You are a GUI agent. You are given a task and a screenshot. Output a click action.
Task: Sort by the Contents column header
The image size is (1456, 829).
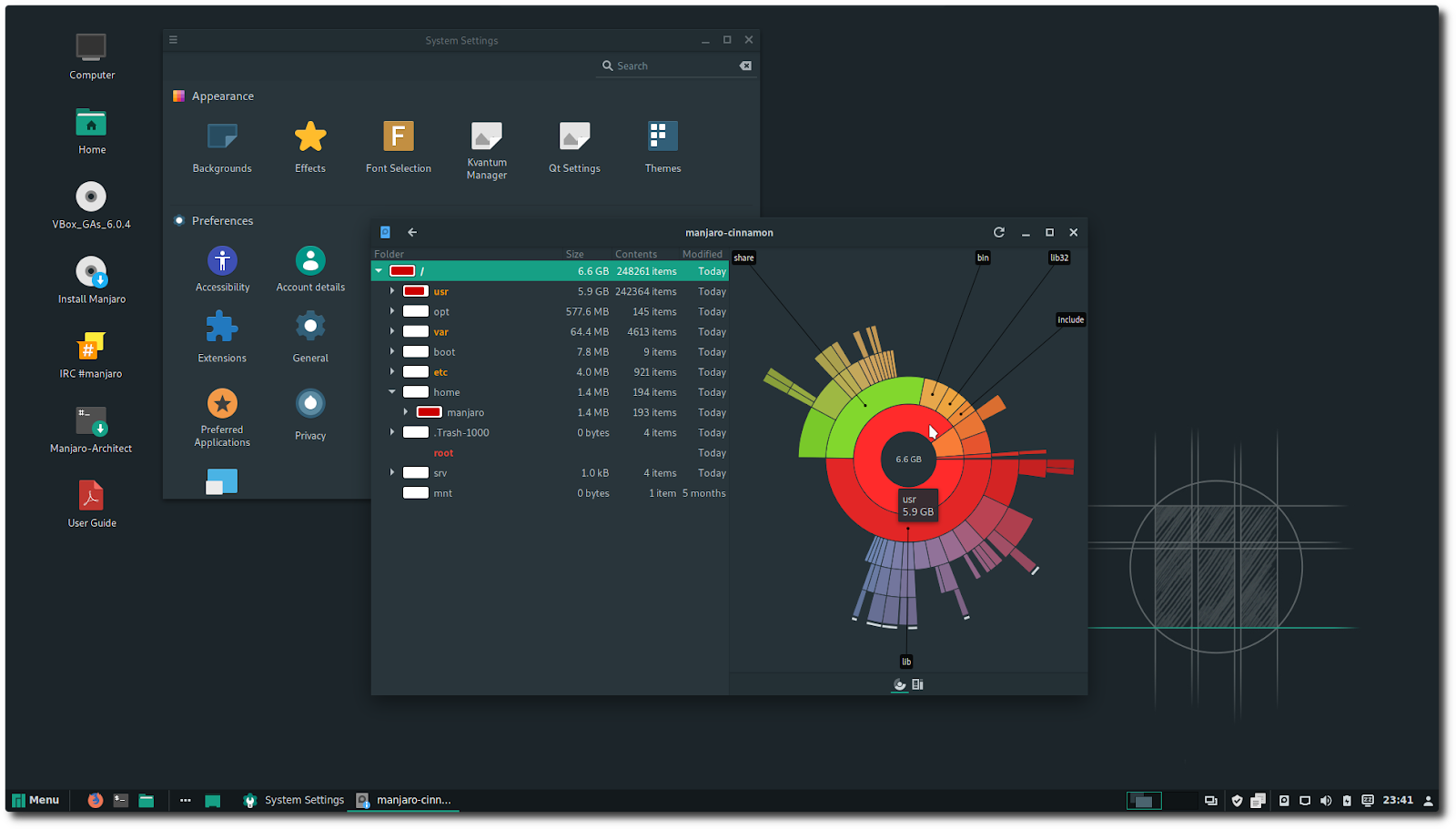click(x=635, y=254)
